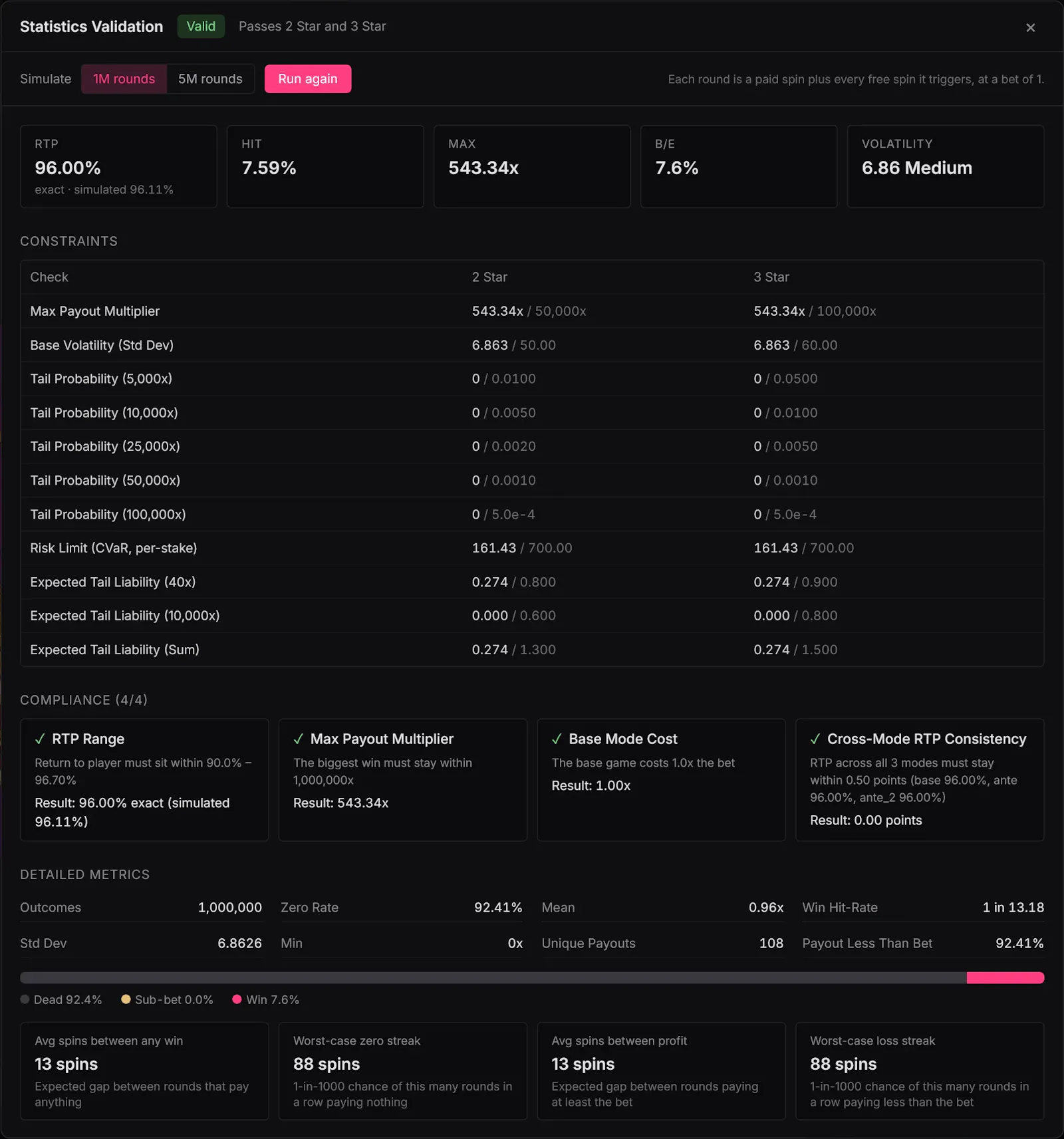
Task: Click the green Valid status badge
Action: pyautogui.click(x=201, y=27)
